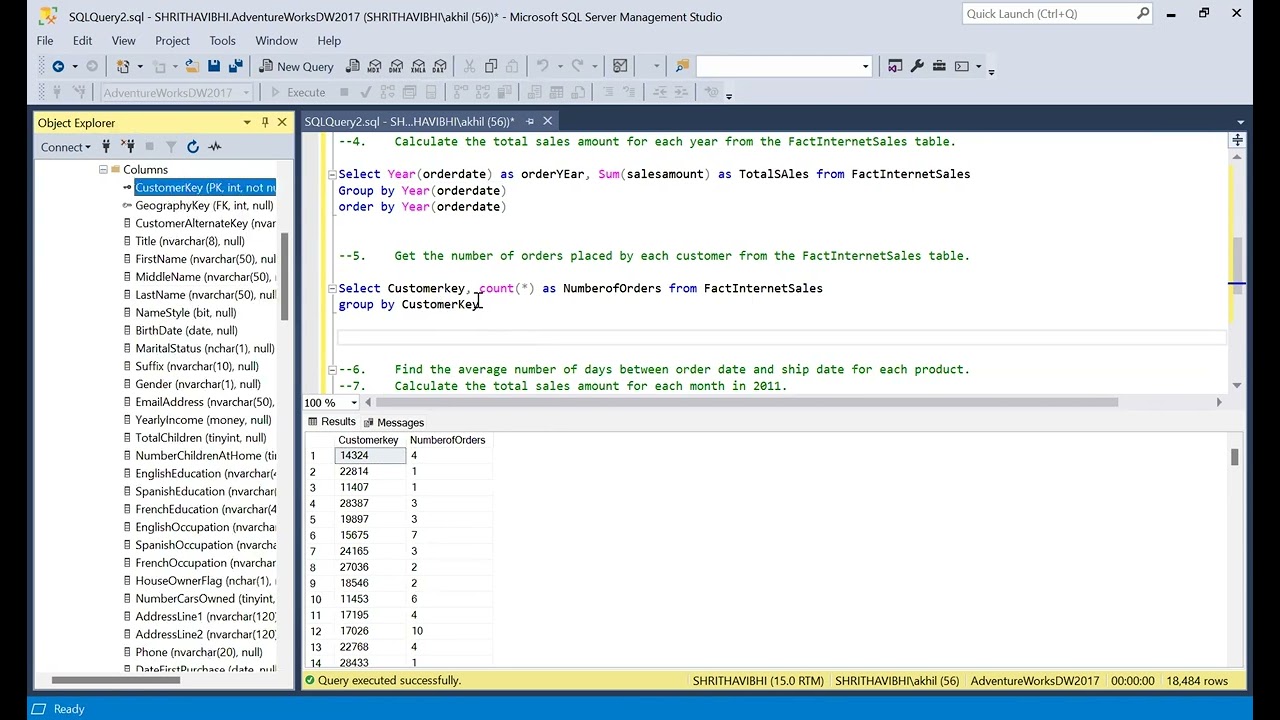Image resolution: width=1280 pixels, height=720 pixels.
Task: Open the 100 % zoom dropdown
Action: 354,403
